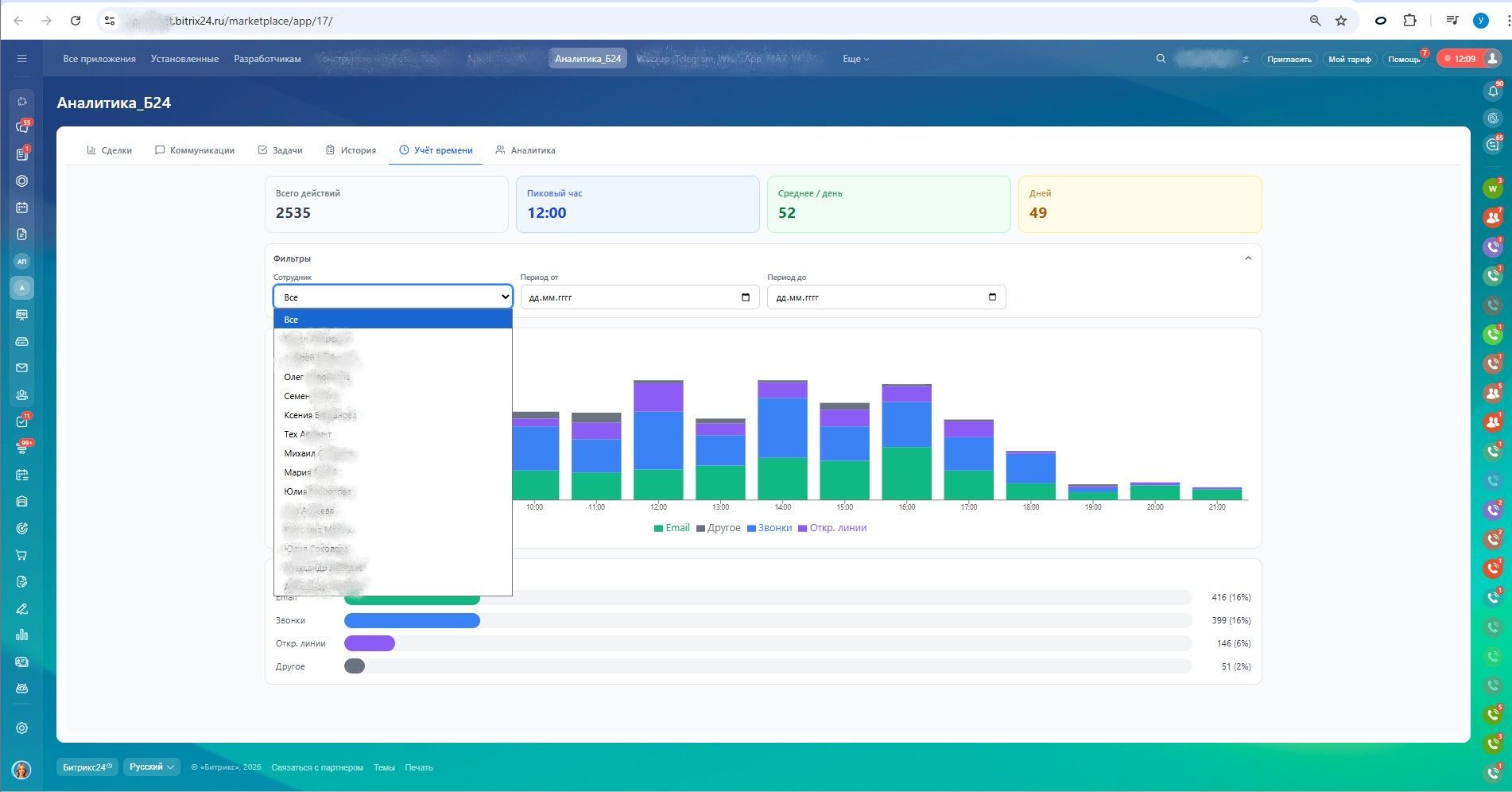Click the notifications bell icon
The image size is (1512, 792).
tap(1493, 91)
